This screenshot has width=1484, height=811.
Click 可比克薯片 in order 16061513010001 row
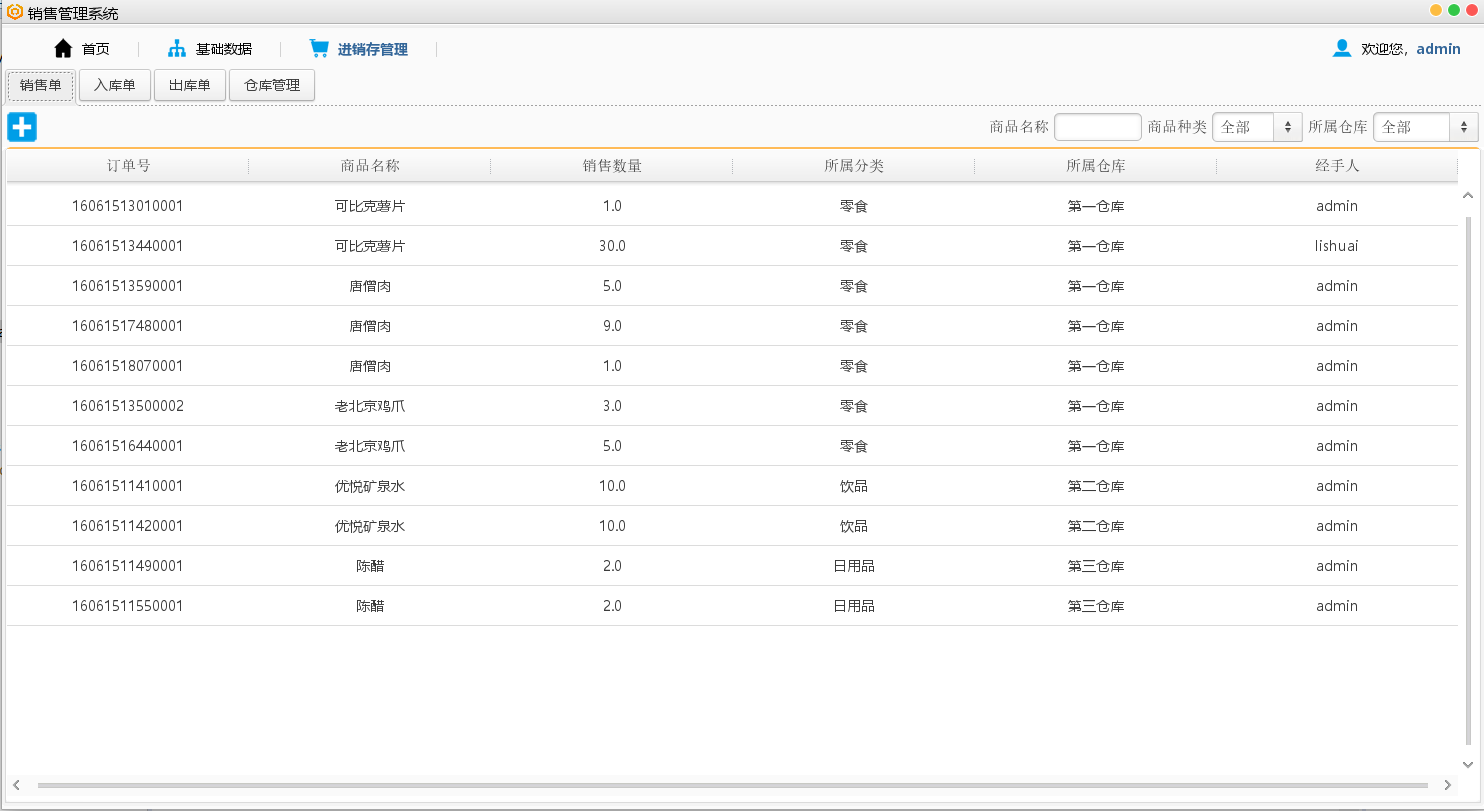click(x=370, y=206)
